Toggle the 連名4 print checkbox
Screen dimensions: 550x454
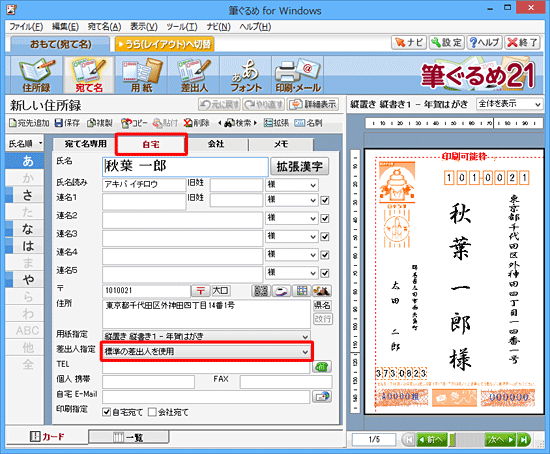coord(325,255)
